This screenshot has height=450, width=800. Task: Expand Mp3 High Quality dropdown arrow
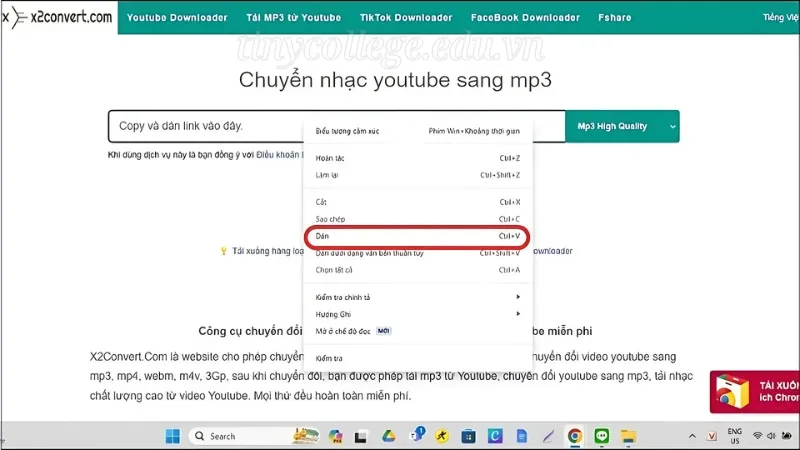pyautogui.click(x=672, y=126)
